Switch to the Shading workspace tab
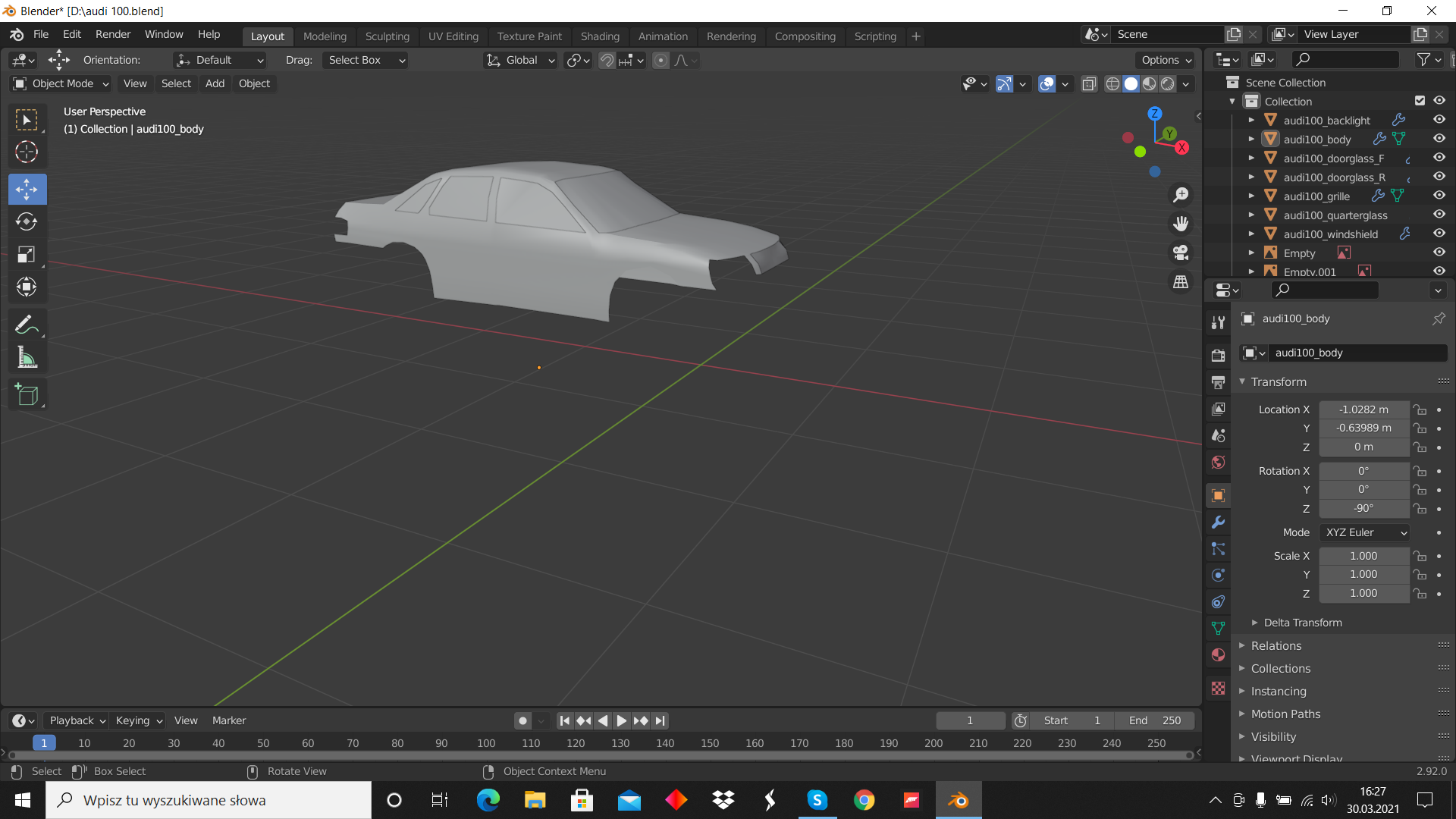This screenshot has width=1456, height=819. click(x=599, y=36)
